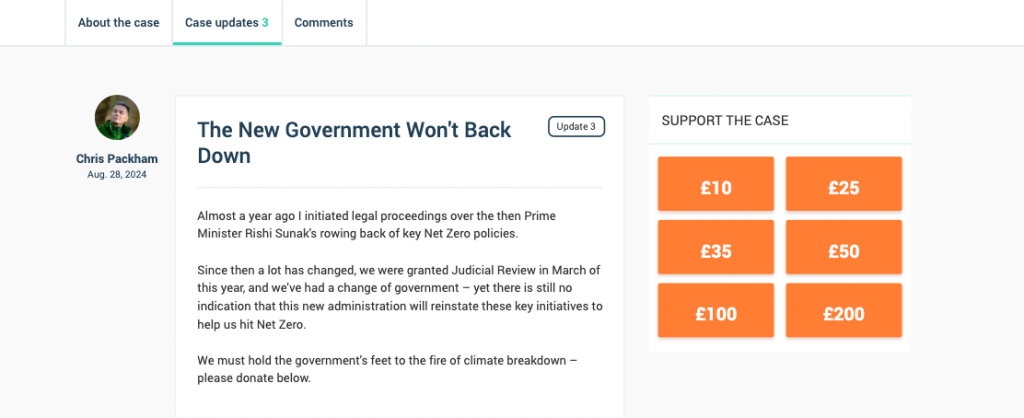Click the headline The New Government Won't Back Down
Screen dimensions: 1024x418
[x=354, y=142]
